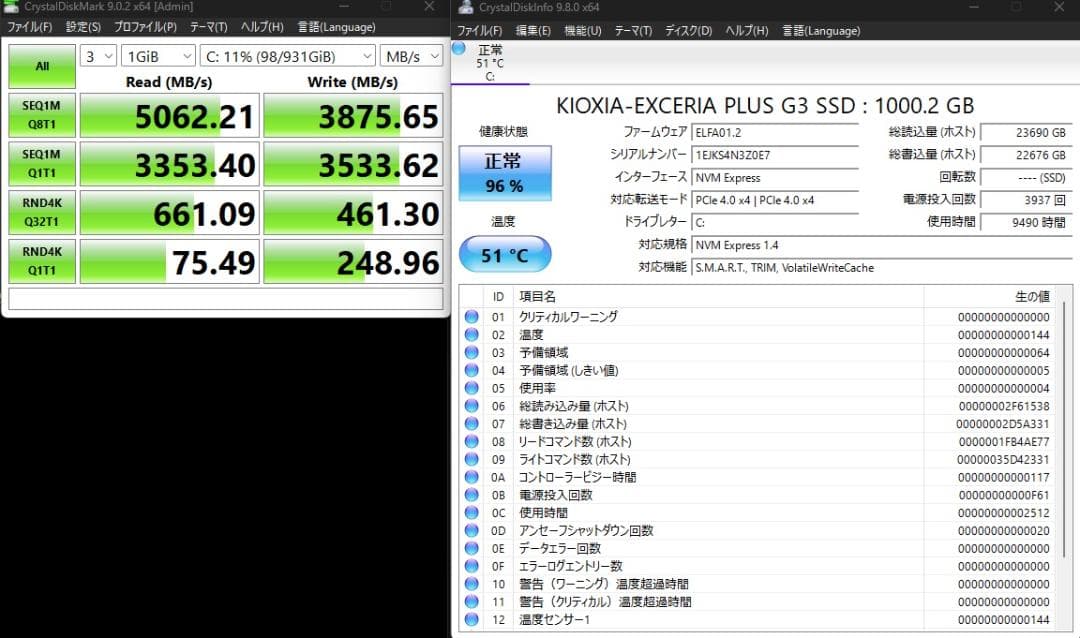The image size is (1080, 638).
Task: Open the unit dropdown showing MB/s
Action: pyautogui.click(x=411, y=56)
